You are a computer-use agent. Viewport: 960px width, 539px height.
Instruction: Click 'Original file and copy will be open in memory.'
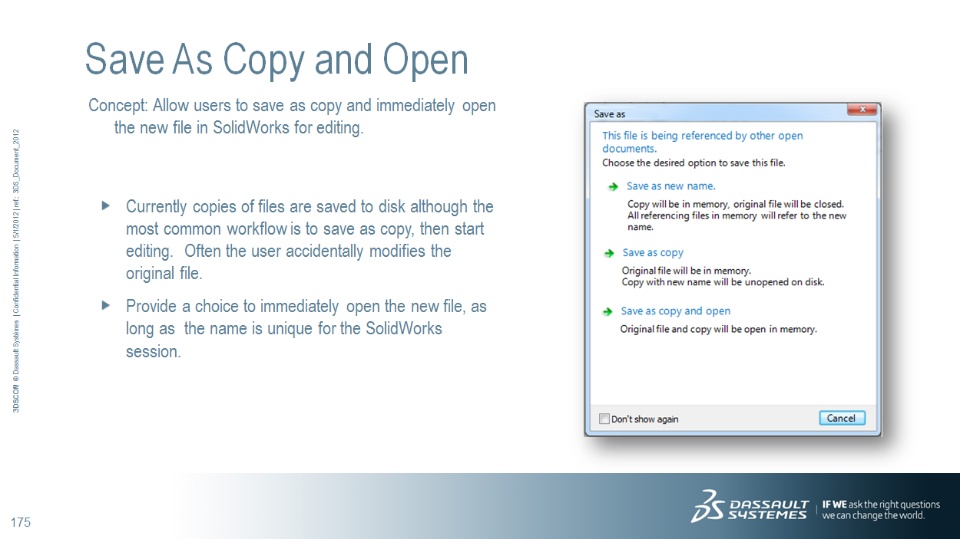[718, 330]
